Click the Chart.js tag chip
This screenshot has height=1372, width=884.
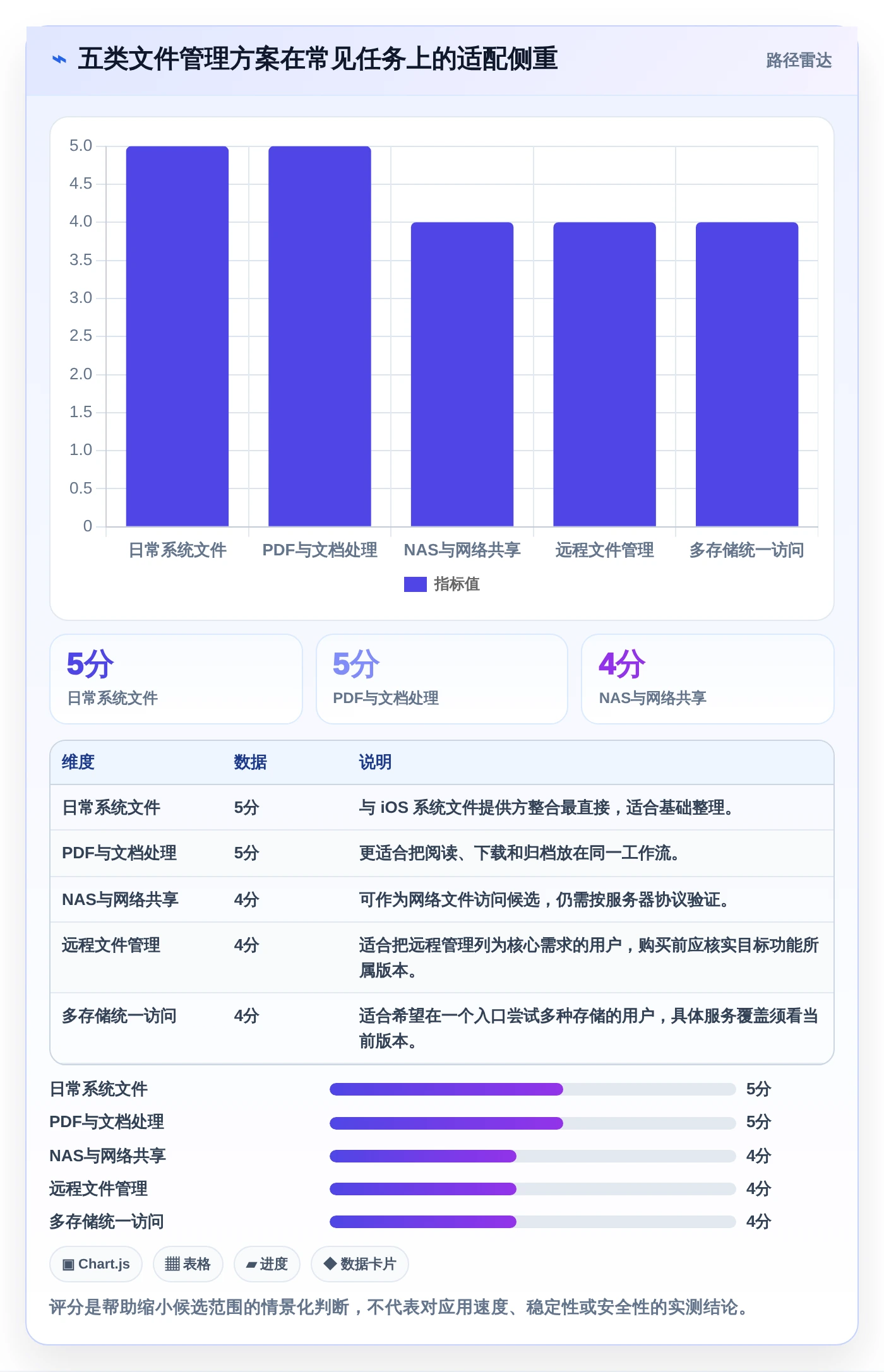coord(96,1264)
